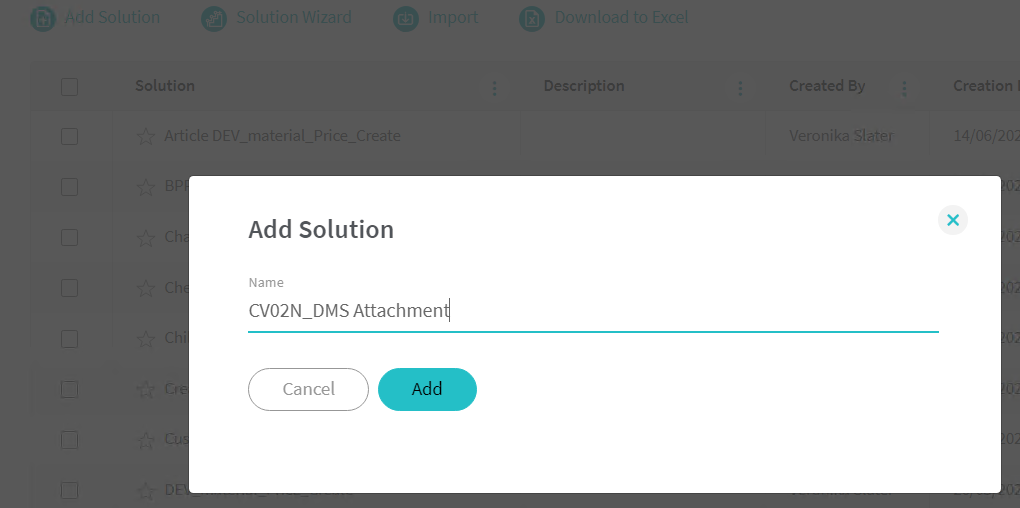
Task: Open the Solution Wizard icon
Action: tap(214, 18)
